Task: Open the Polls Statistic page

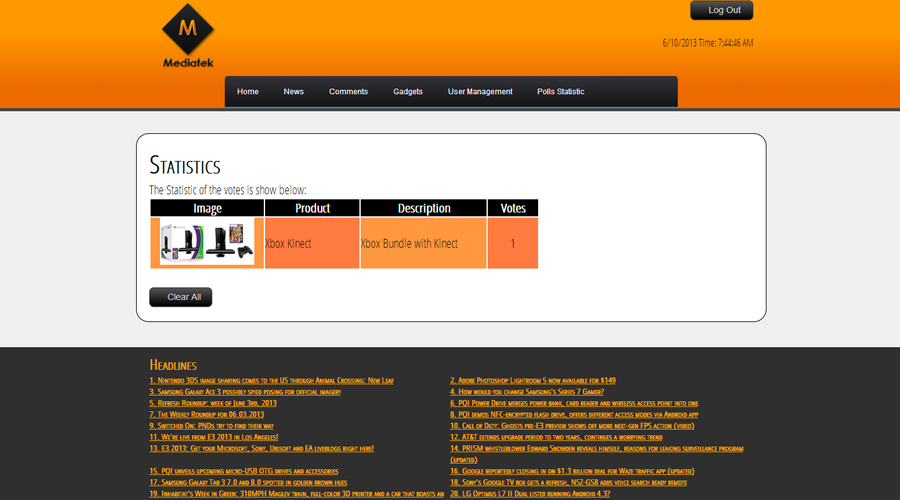Action: click(x=561, y=91)
